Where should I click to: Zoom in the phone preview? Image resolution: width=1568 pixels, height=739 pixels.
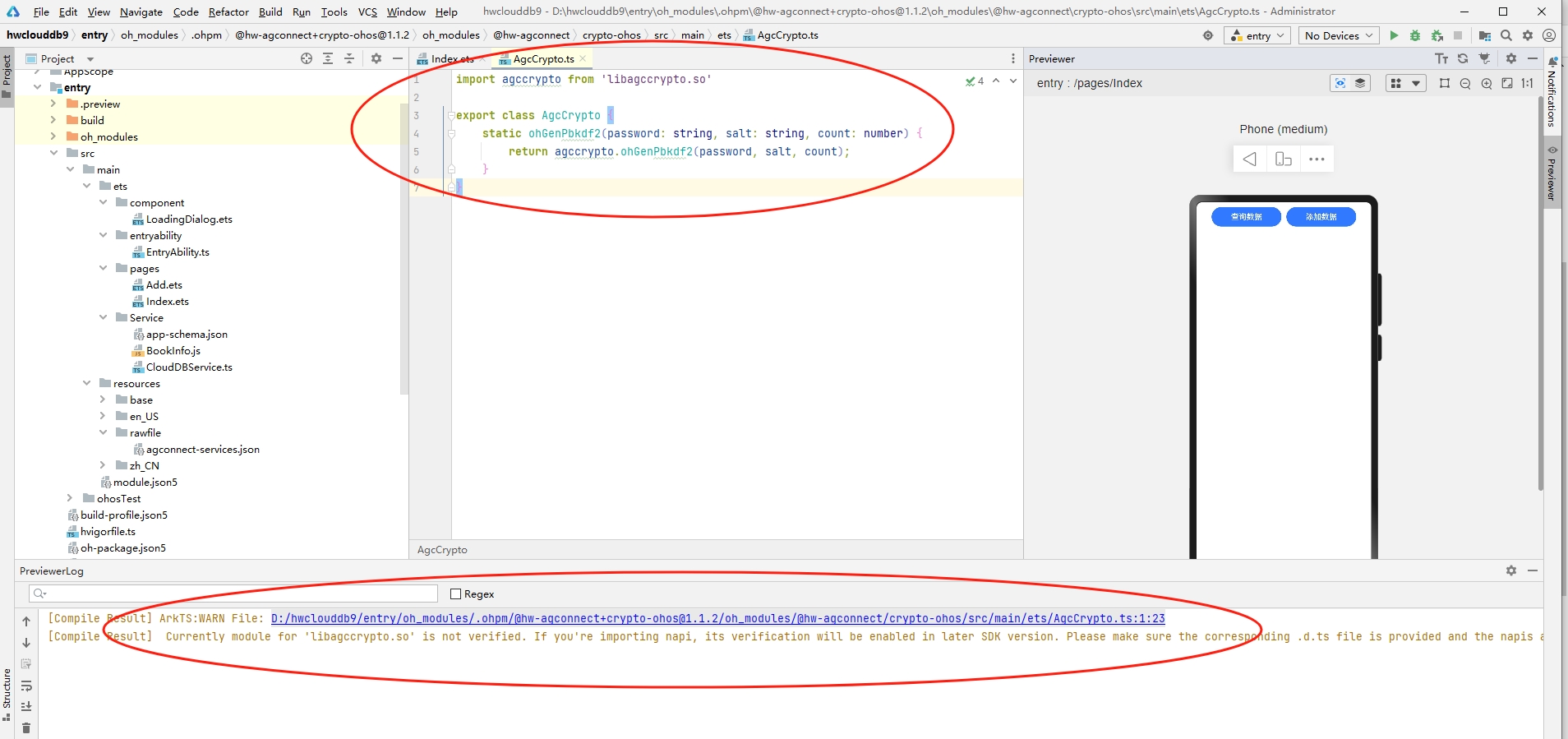click(x=1487, y=83)
